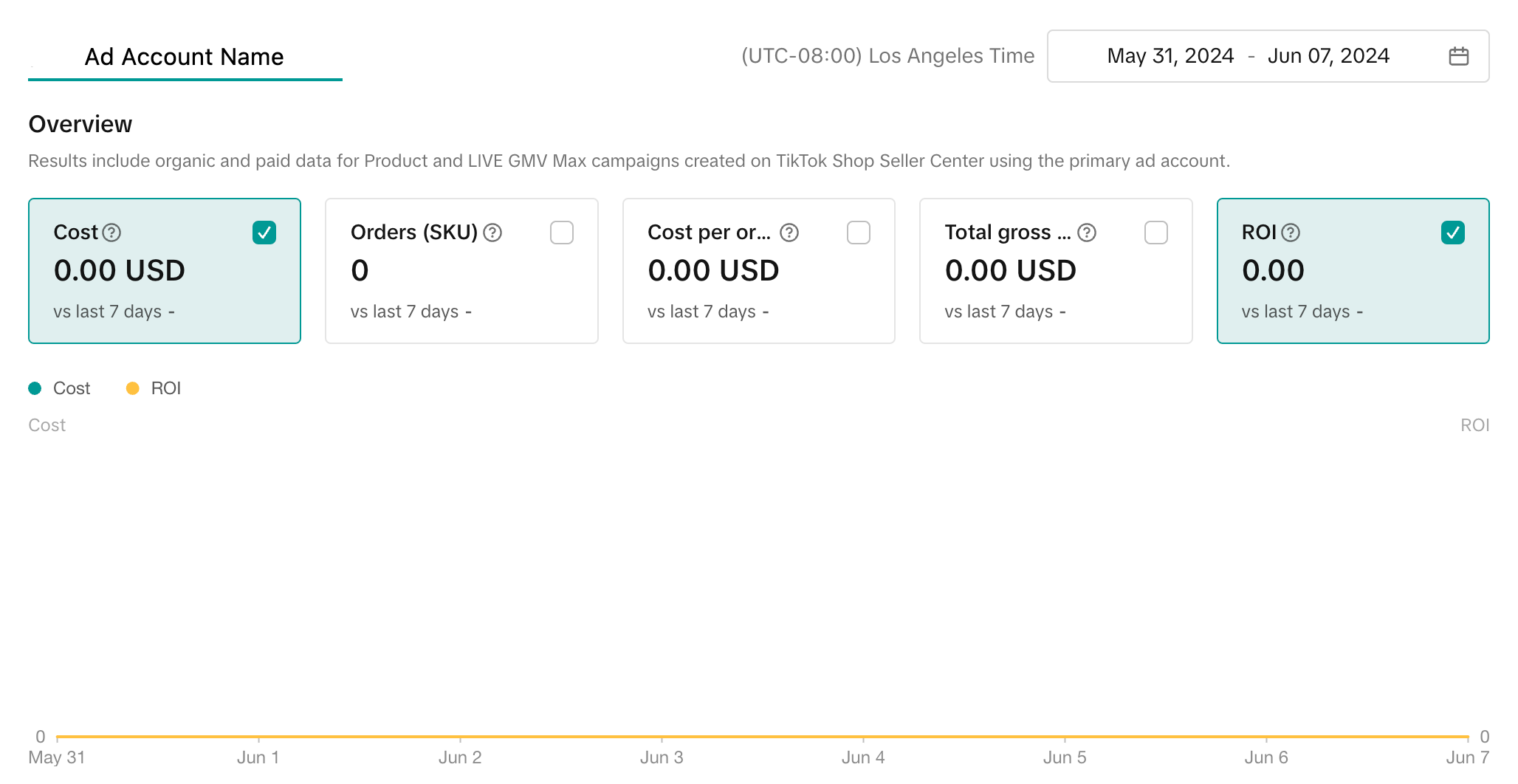Check the Cost per order checkbox
The image size is (1518, 784).
coord(859,233)
